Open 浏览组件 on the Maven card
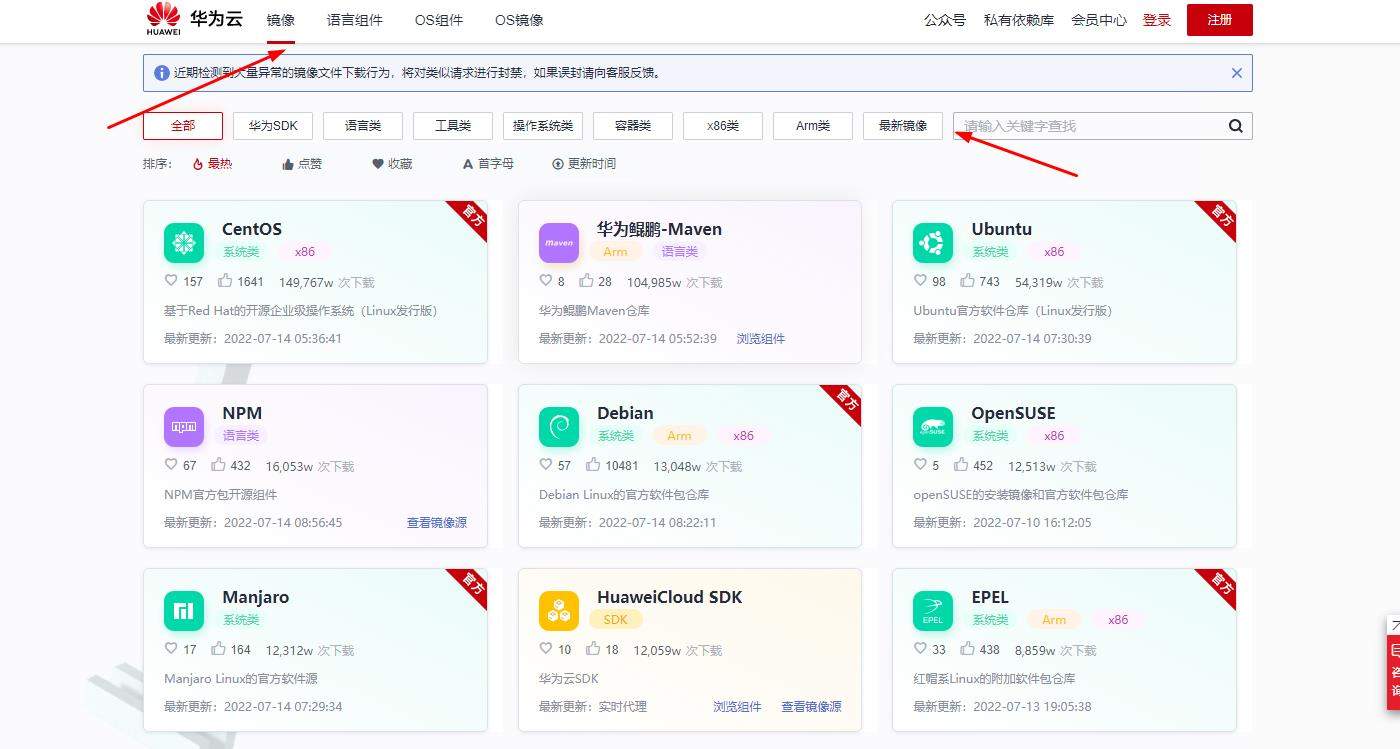This screenshot has height=749, width=1400. pos(761,339)
